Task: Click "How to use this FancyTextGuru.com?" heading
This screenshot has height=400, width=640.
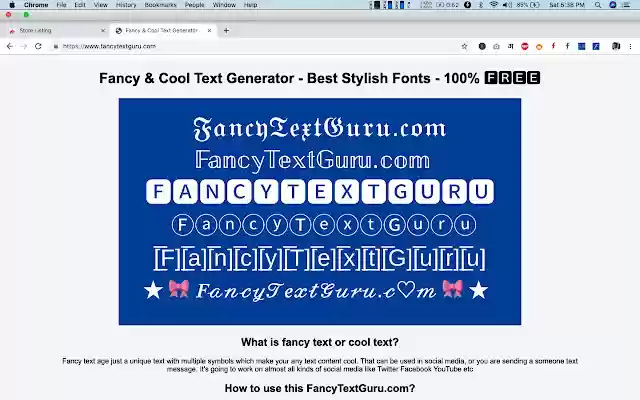Action: pos(320,388)
